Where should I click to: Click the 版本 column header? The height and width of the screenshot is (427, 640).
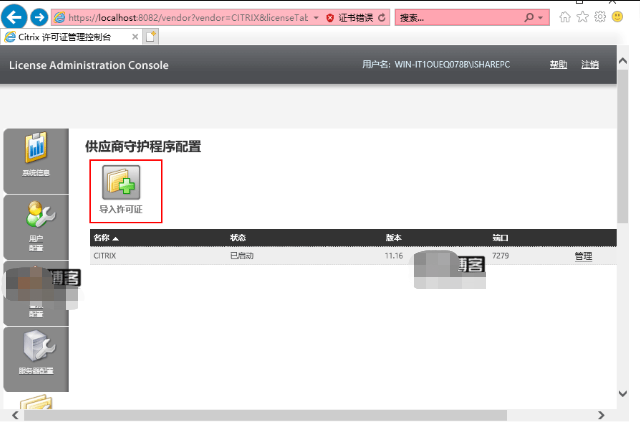pos(394,238)
